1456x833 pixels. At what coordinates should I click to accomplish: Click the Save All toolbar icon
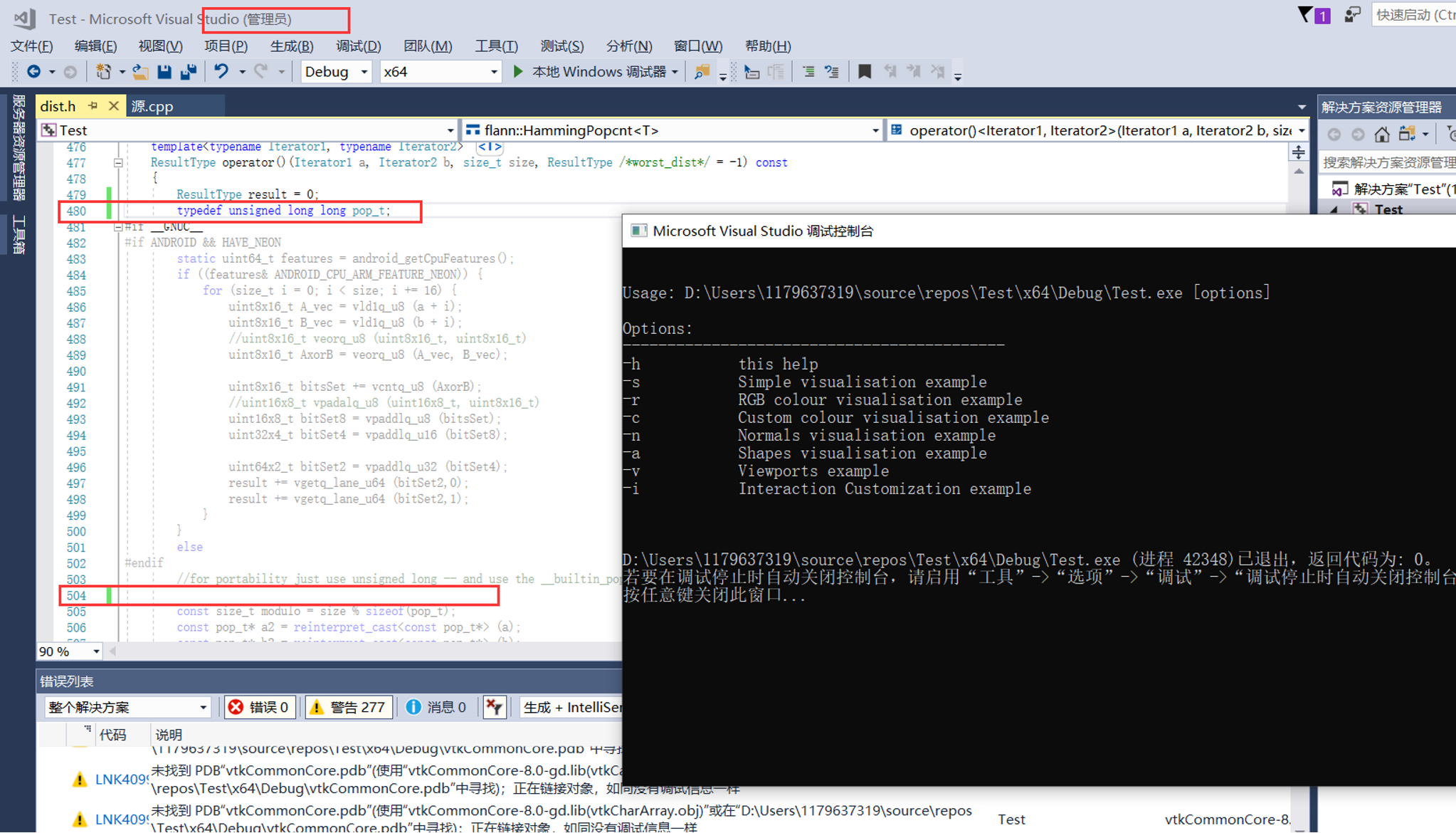189,72
